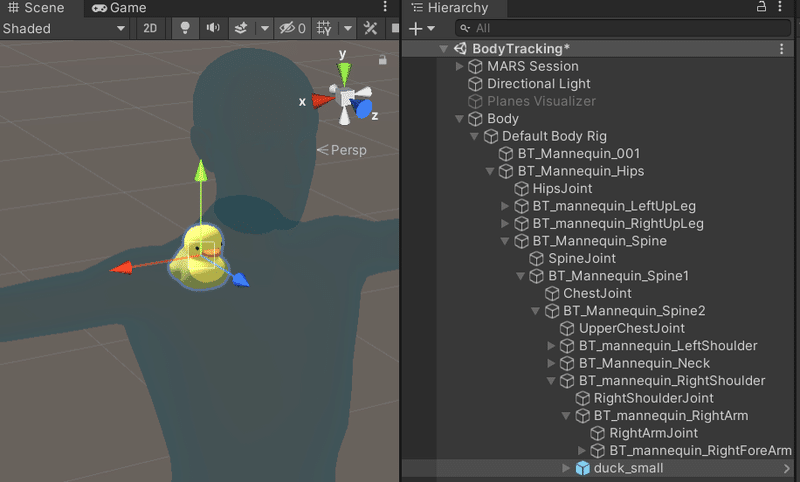Collapse Default Body Rig

474,136
